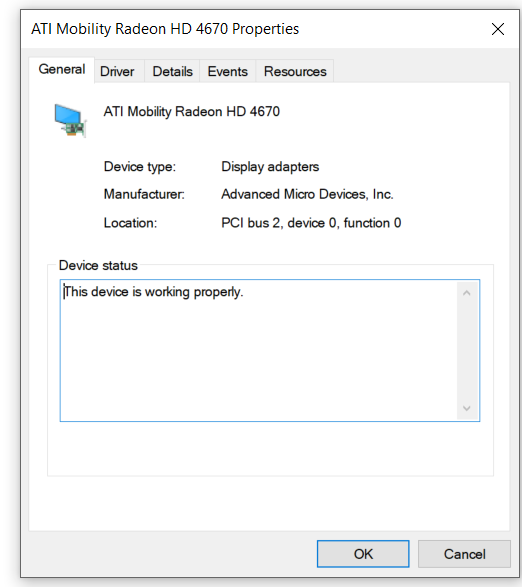
Task: Go to the Resources tab
Action: 295,71
